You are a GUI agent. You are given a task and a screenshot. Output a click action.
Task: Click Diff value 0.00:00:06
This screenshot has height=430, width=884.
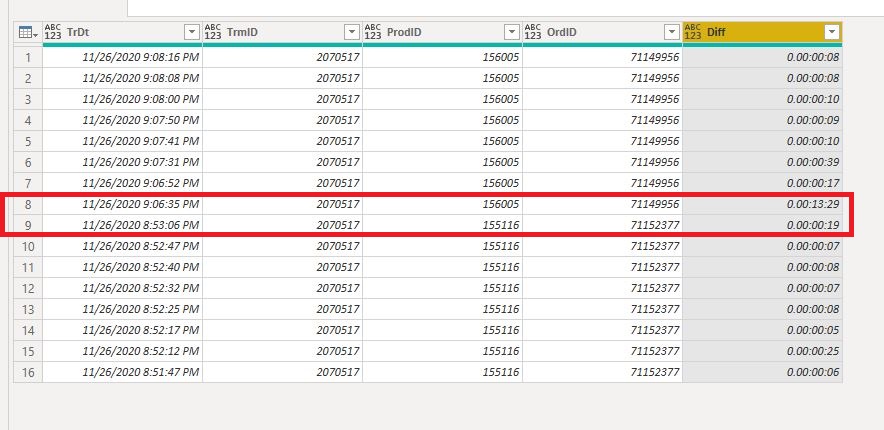click(762, 373)
